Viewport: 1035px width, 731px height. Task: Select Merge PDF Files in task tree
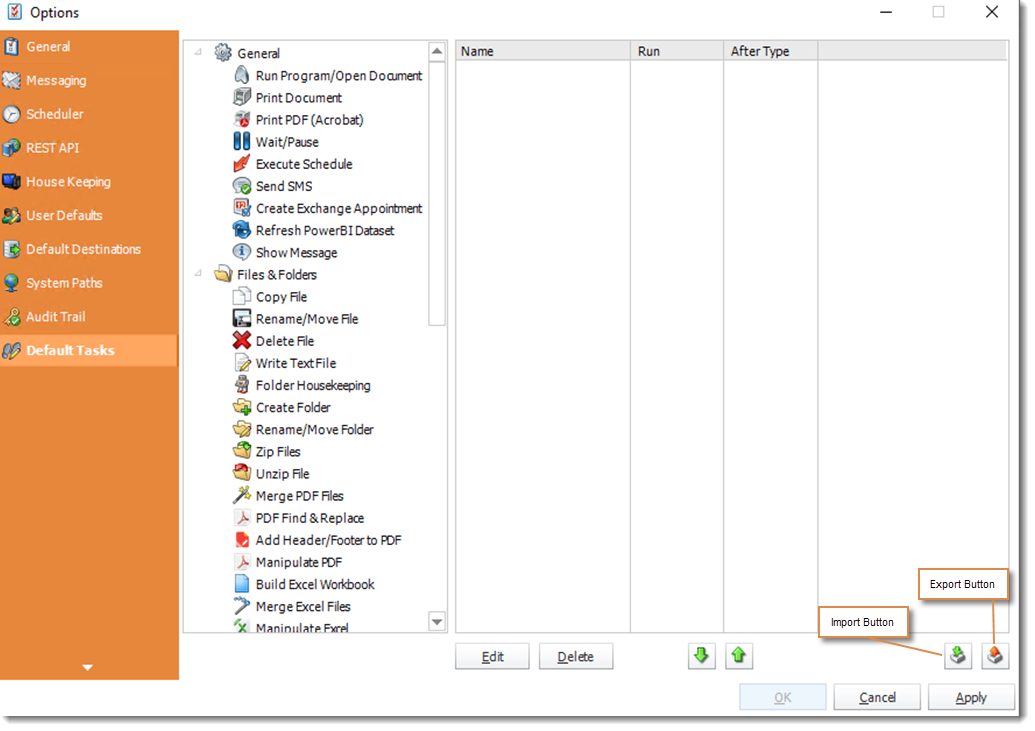pos(299,496)
